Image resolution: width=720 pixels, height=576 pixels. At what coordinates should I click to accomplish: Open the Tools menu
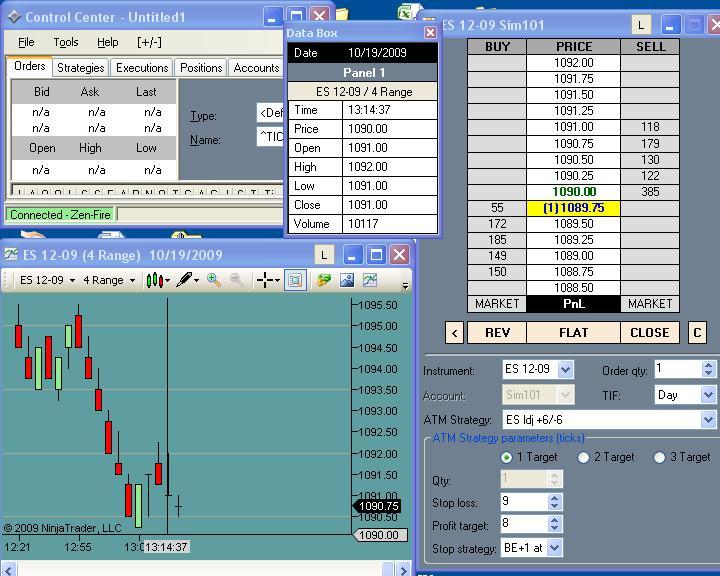[66, 42]
